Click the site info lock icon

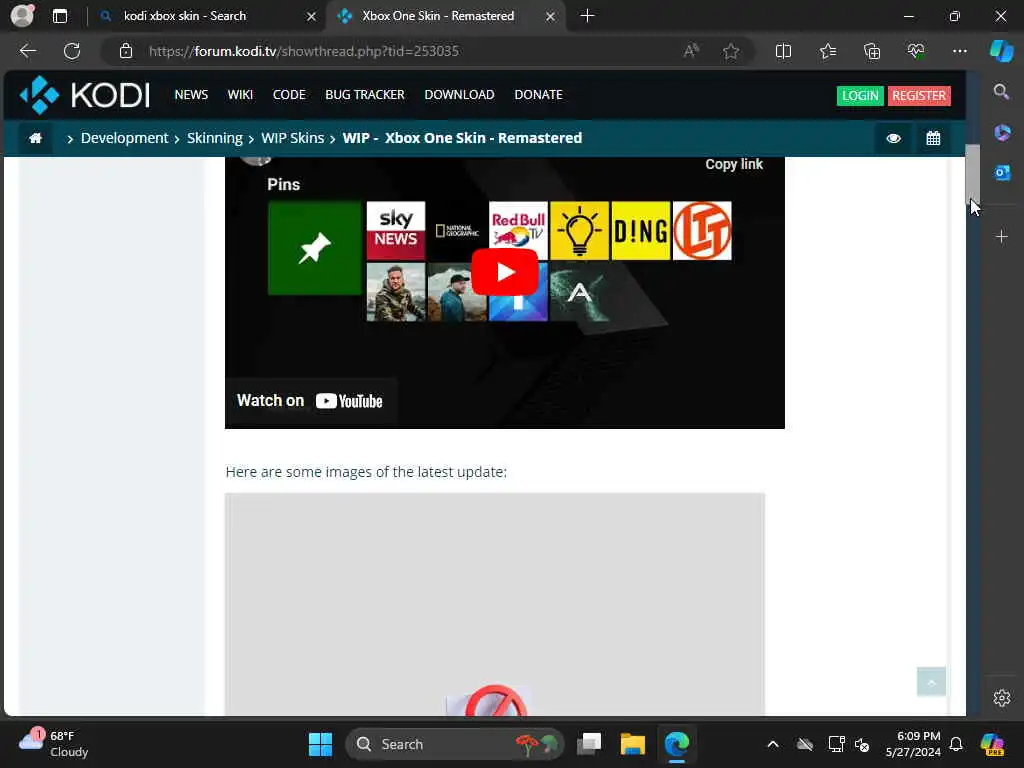[125, 51]
